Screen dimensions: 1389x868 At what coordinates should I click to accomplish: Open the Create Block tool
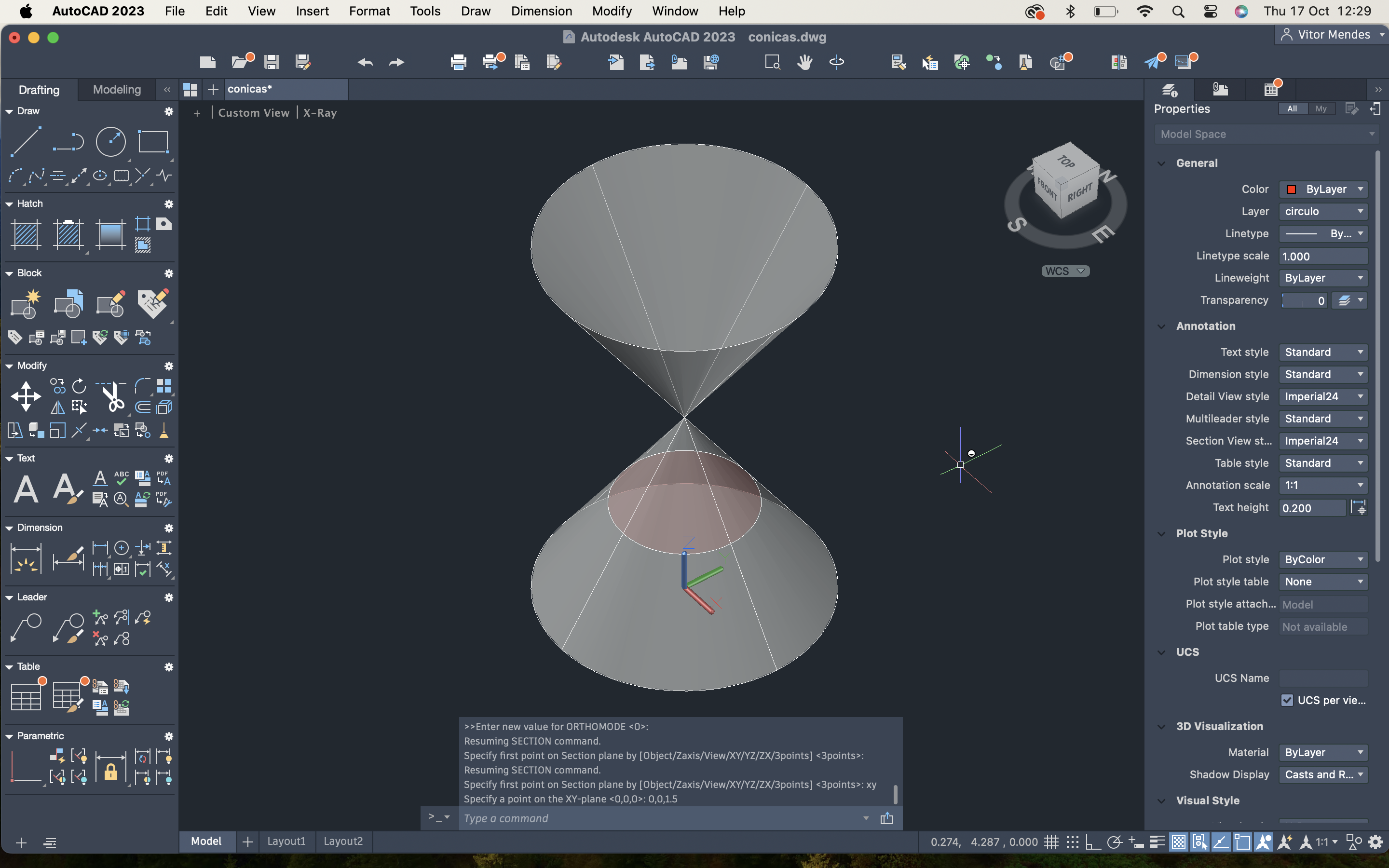pos(26,304)
